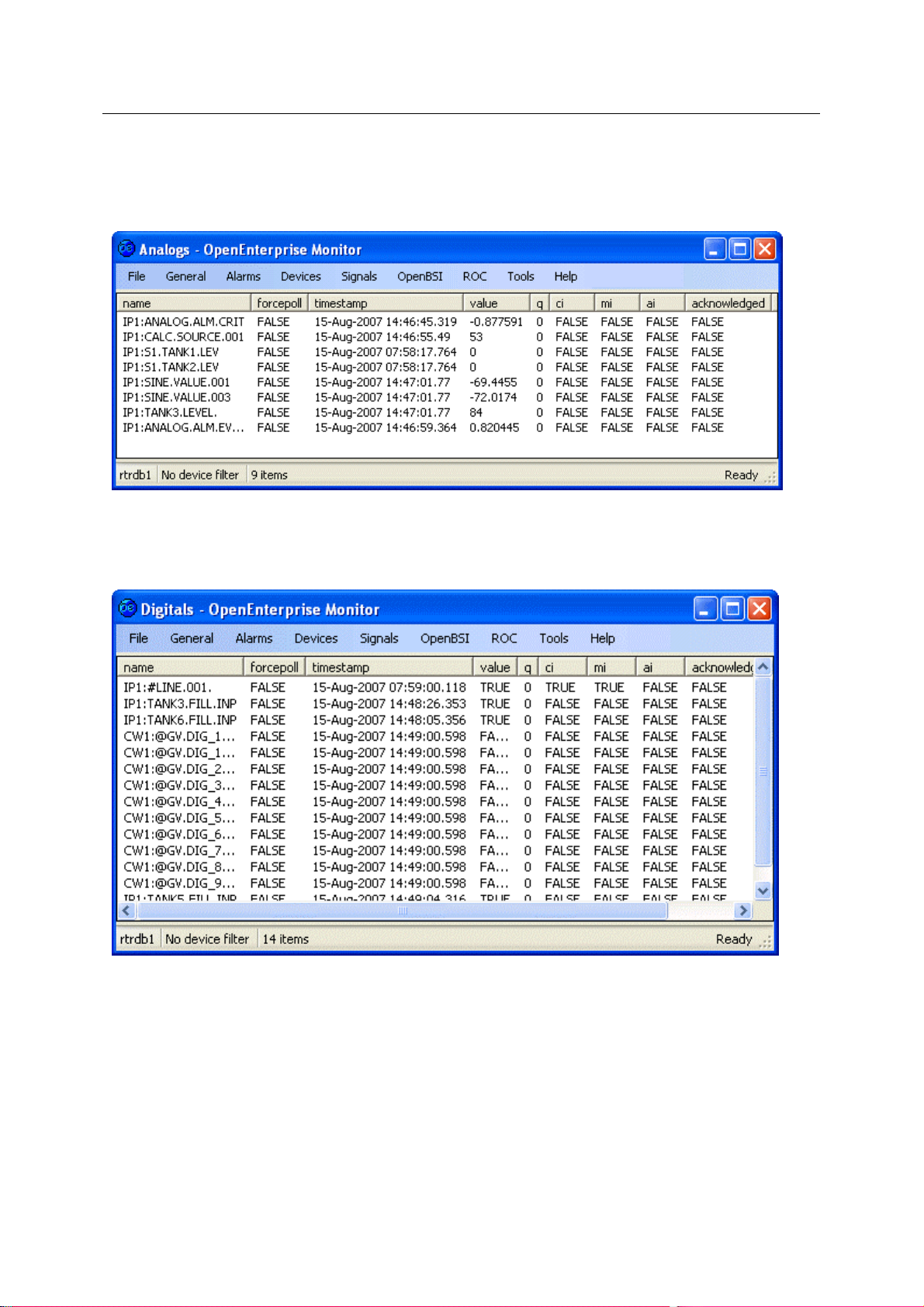The width and height of the screenshot is (924, 1307).
Task: Click the Digitals horizontal scrollbar thumb
Action: coord(402,911)
